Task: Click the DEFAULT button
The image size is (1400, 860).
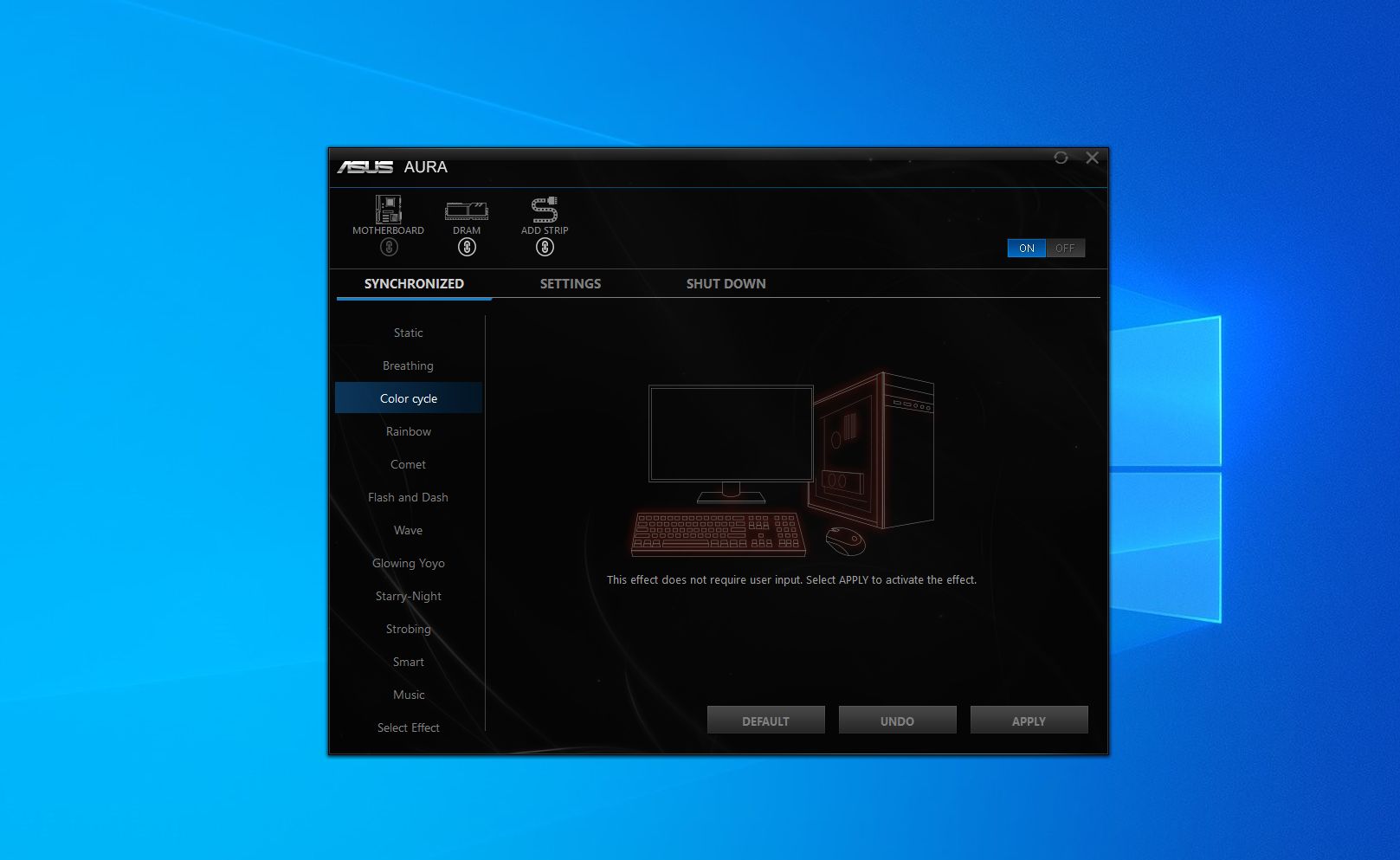Action: 766,721
